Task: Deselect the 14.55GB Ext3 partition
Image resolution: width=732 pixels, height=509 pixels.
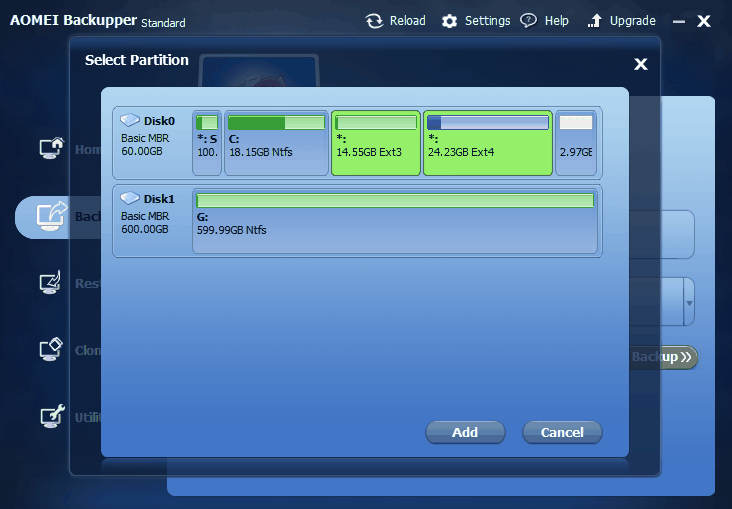Action: (376, 143)
